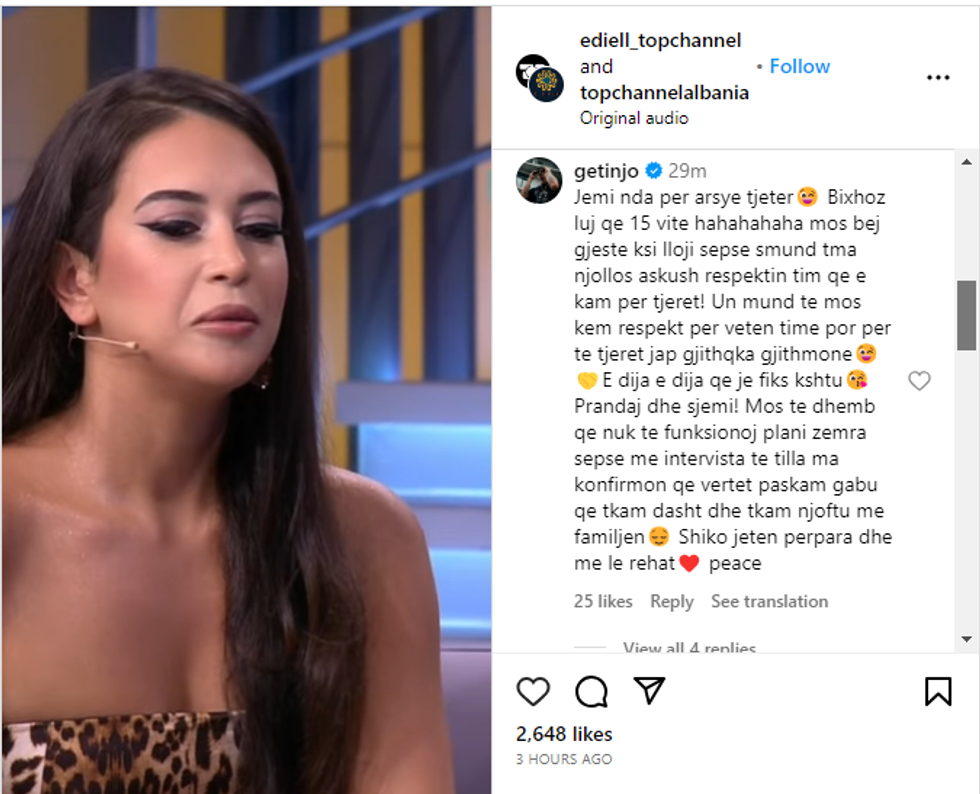This screenshot has height=794, width=980.
Task: Reply to getinjo's comment
Action: 672,601
